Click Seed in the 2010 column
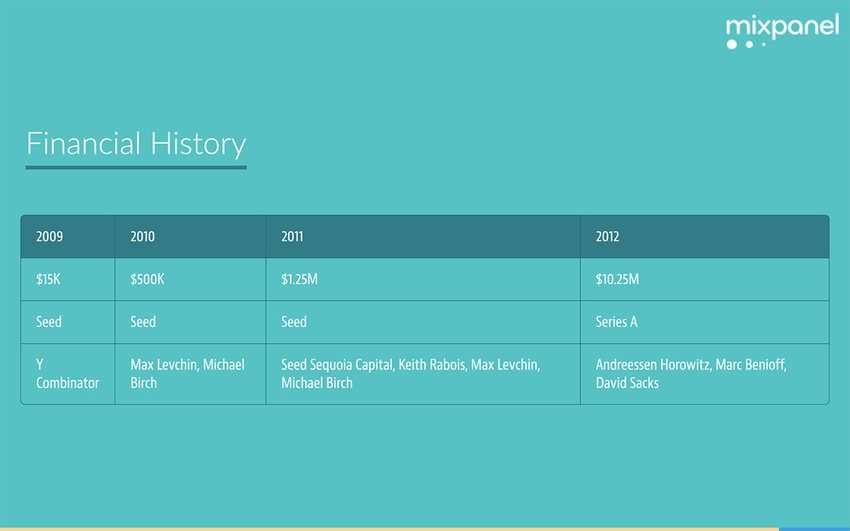Image resolution: width=850 pixels, height=531 pixels. click(x=190, y=322)
